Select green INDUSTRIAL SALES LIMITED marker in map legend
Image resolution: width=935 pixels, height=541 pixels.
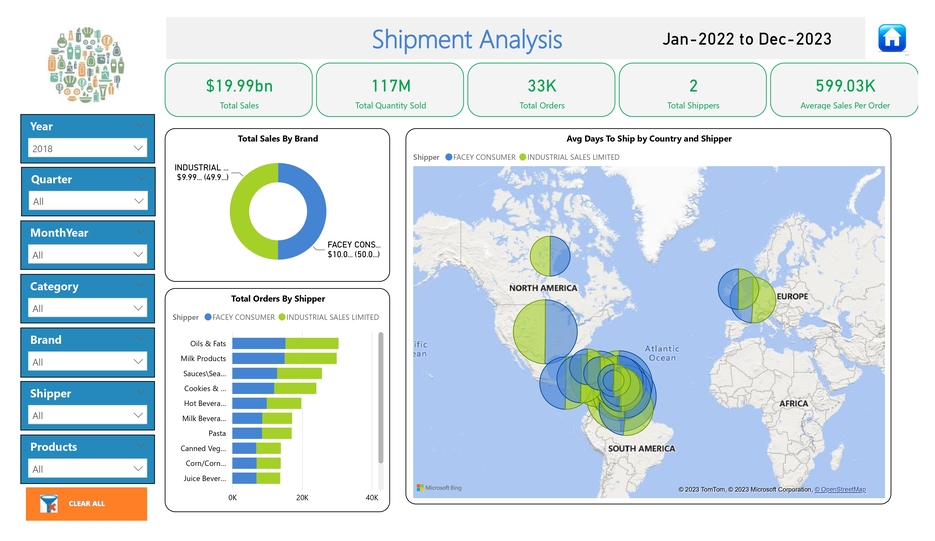[x=522, y=157]
